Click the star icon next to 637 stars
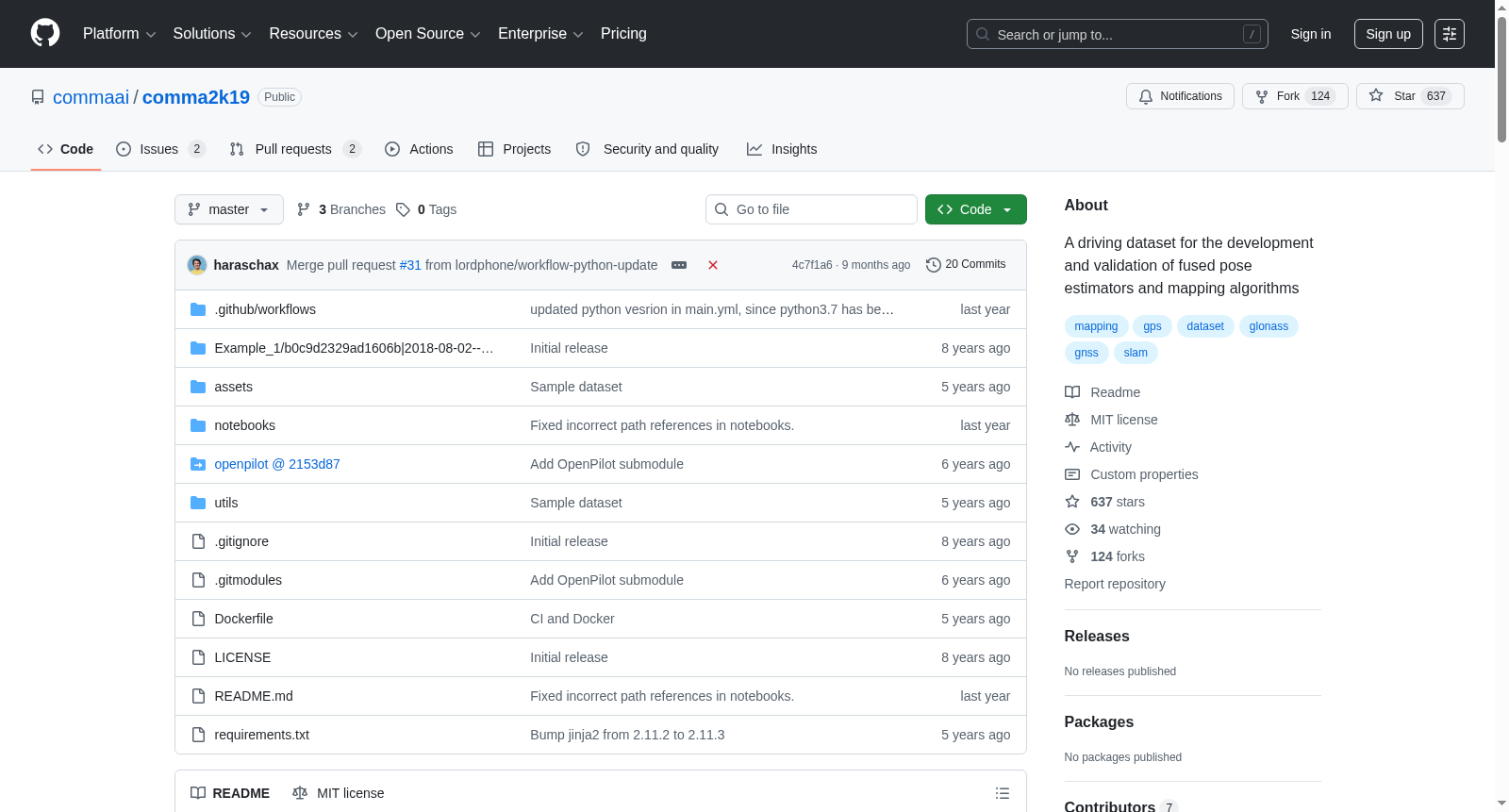Screen dimensions: 1509x812 point(1072,502)
